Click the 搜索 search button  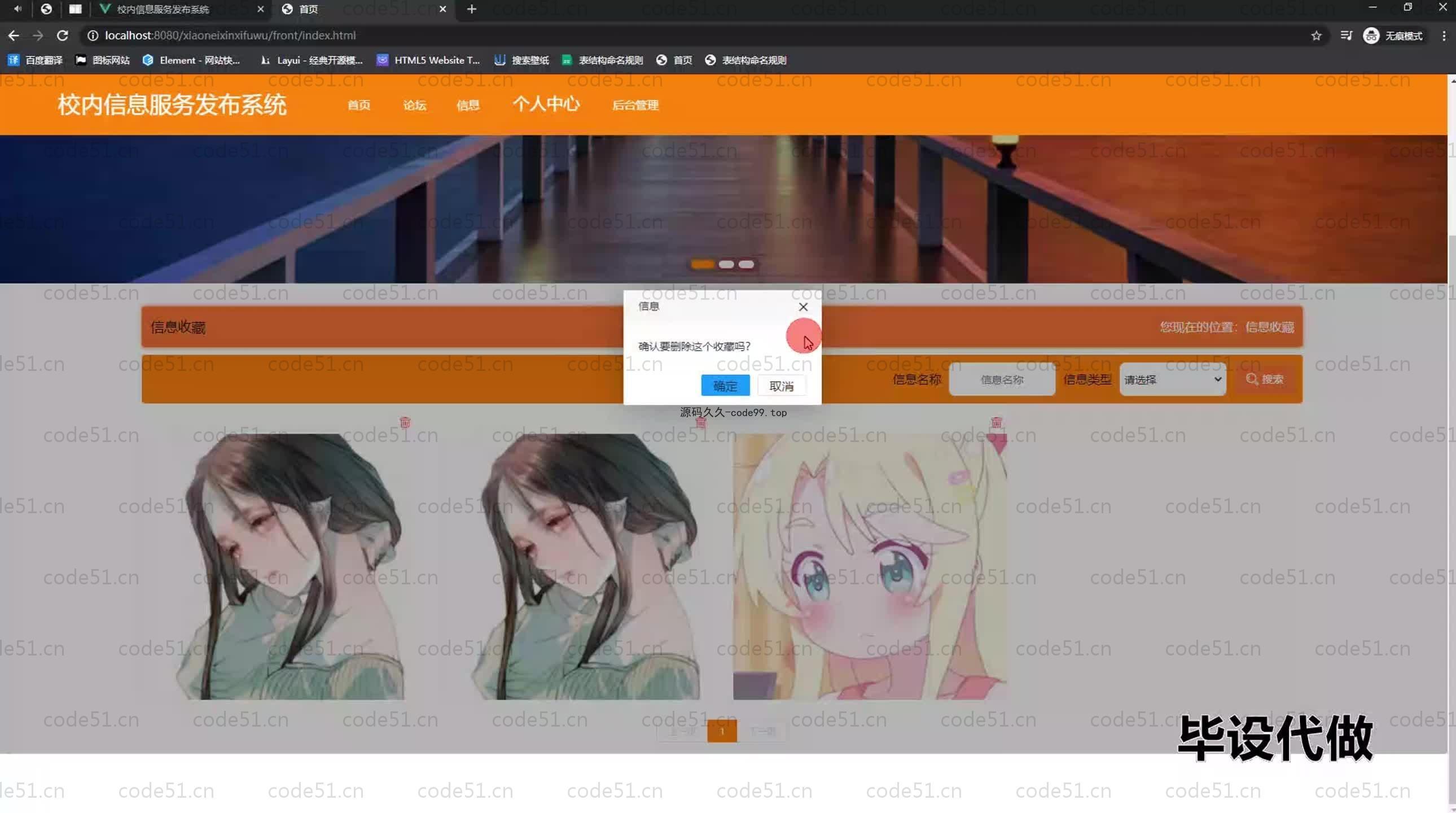click(1264, 379)
